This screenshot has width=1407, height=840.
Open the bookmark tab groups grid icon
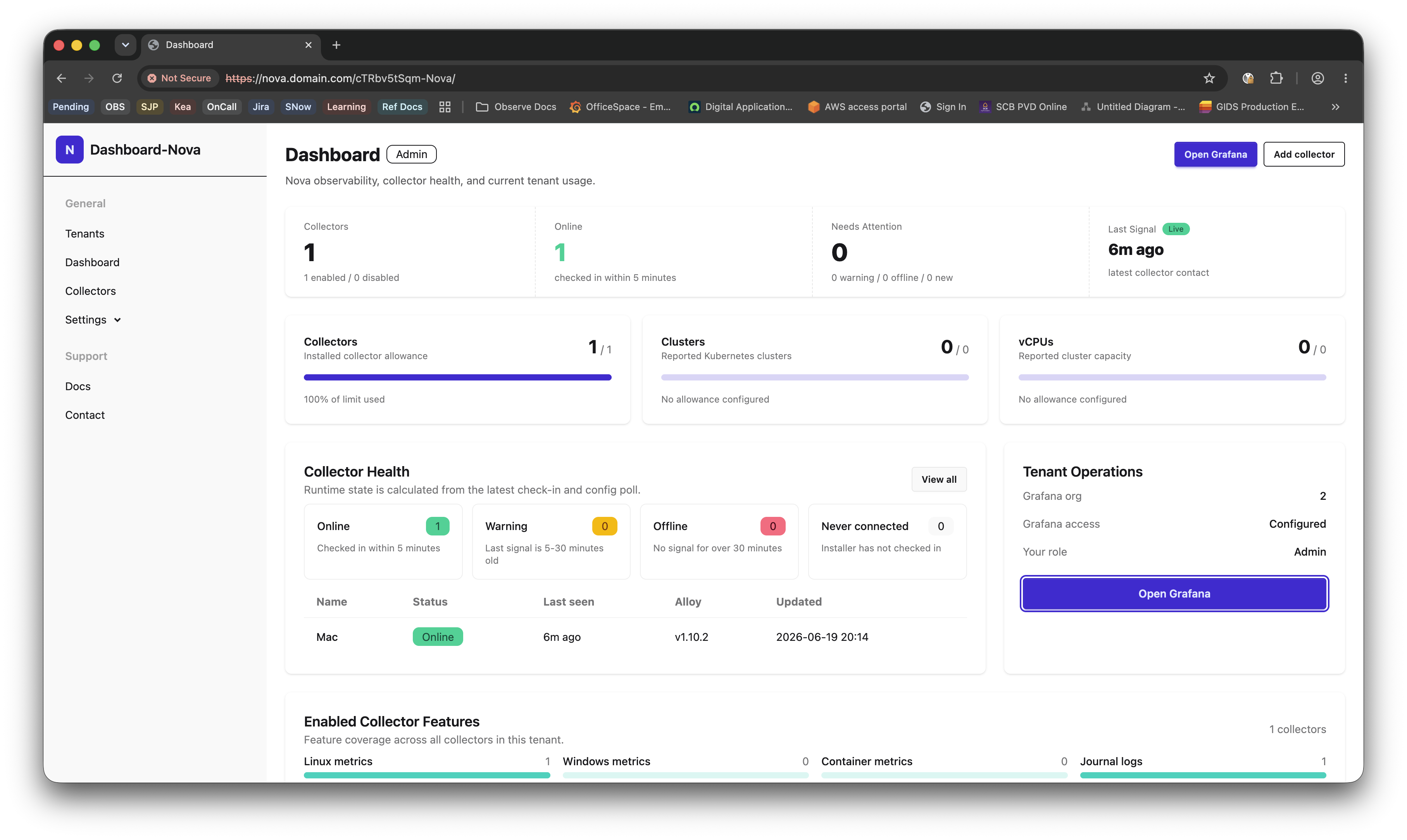[445, 107]
